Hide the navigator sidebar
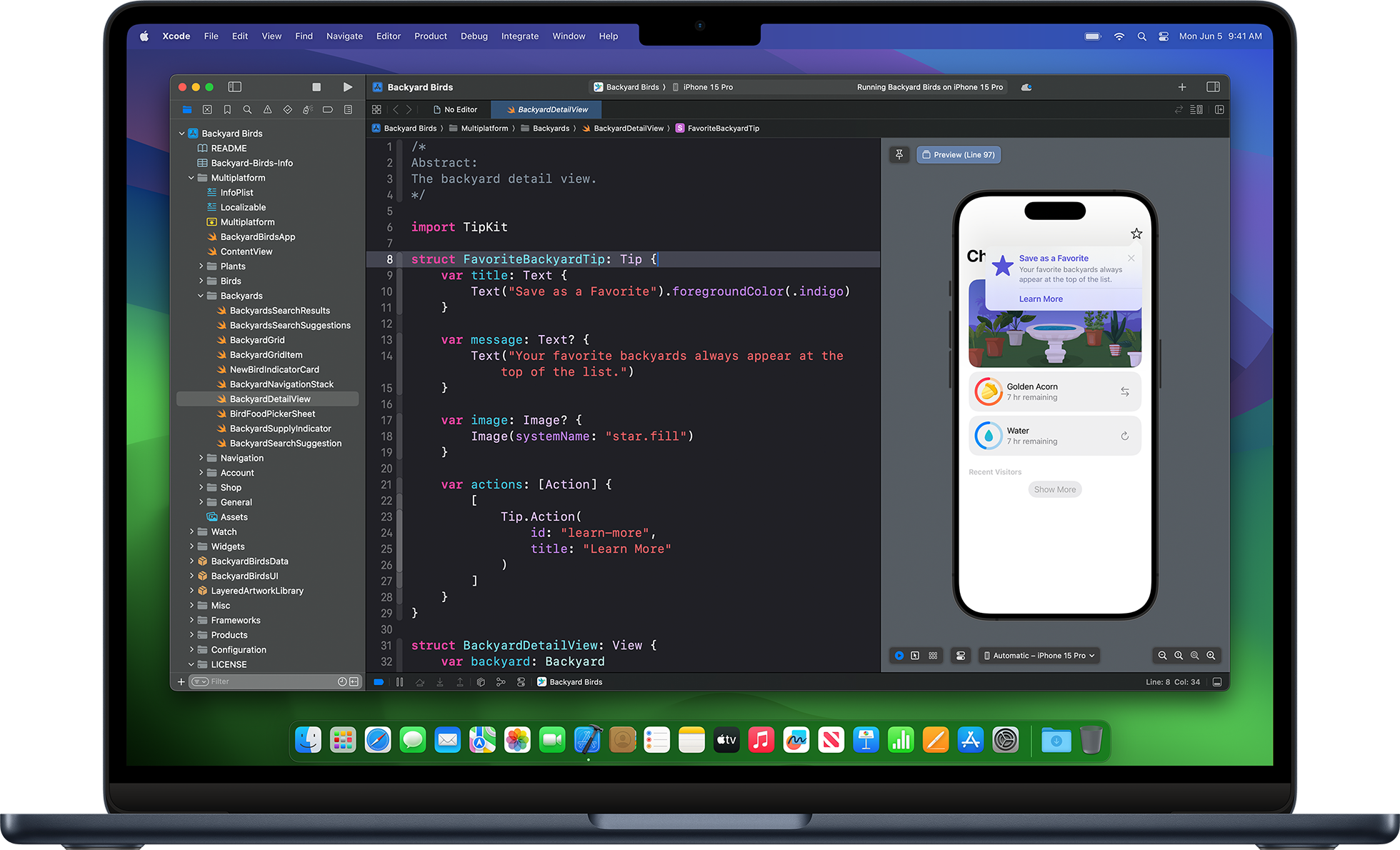Screen dimensions: 1400x850 click(234, 87)
